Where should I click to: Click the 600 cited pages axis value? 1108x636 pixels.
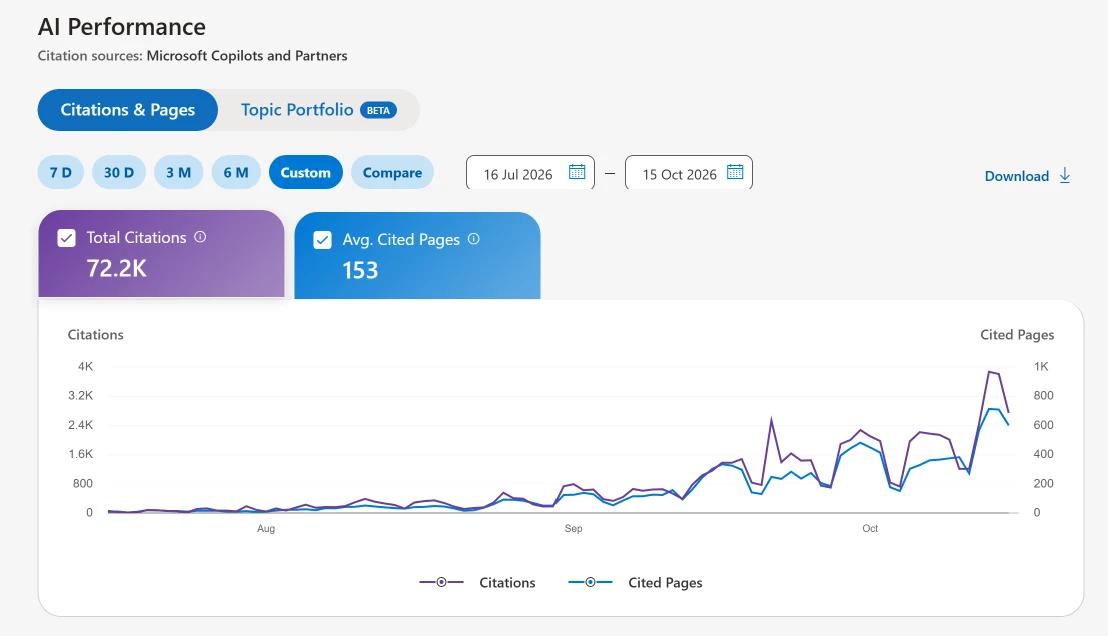(1043, 425)
